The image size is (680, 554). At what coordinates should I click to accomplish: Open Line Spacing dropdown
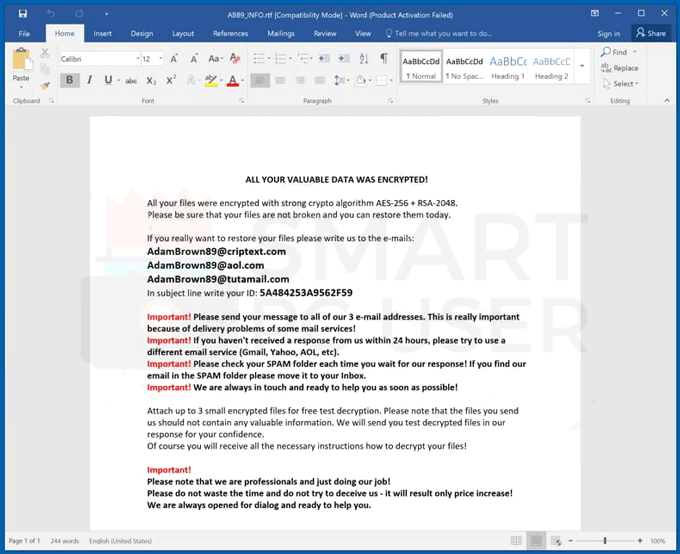(341, 80)
